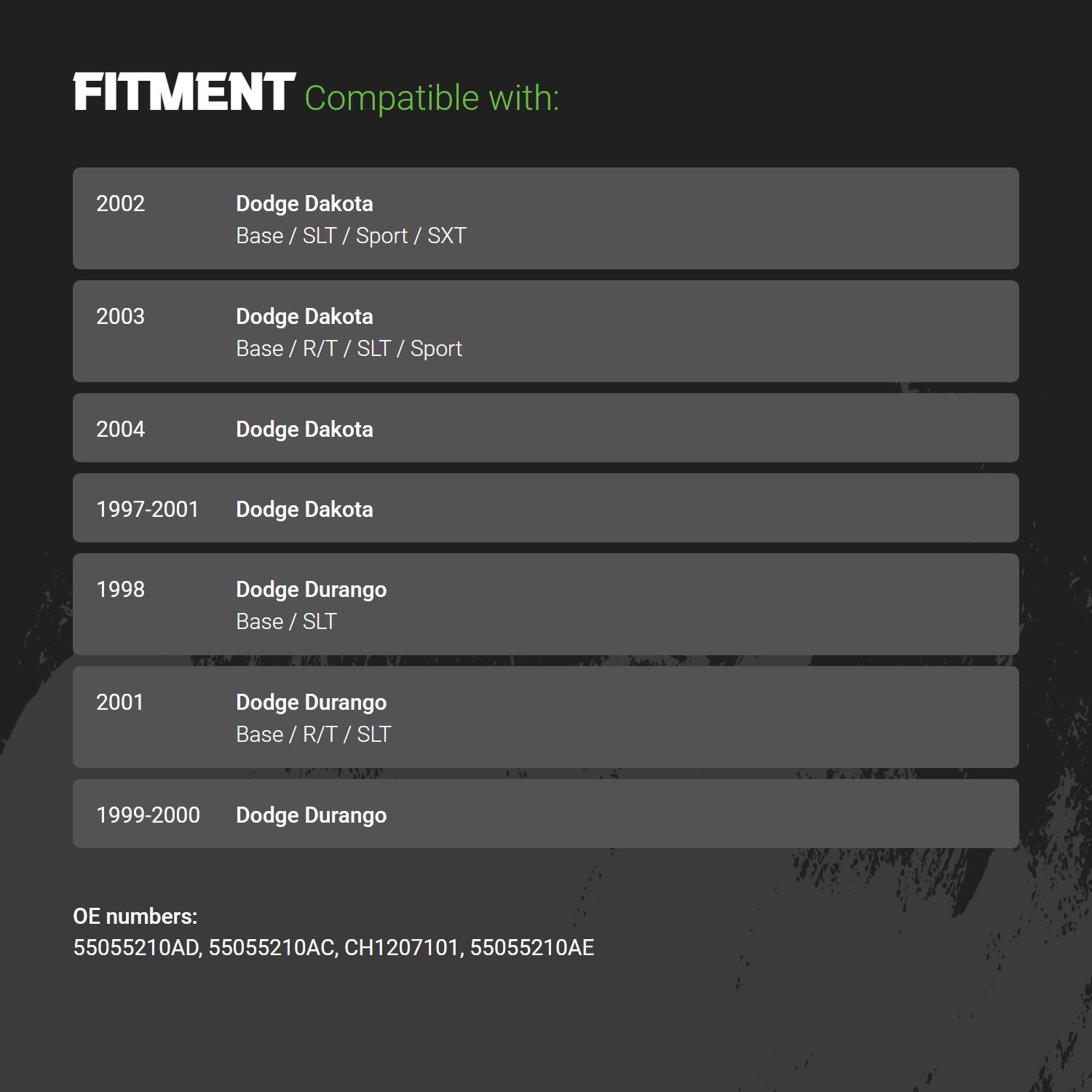
Task: Click the Base / SLT / Sport / SXT trims
Action: pyautogui.click(x=351, y=236)
